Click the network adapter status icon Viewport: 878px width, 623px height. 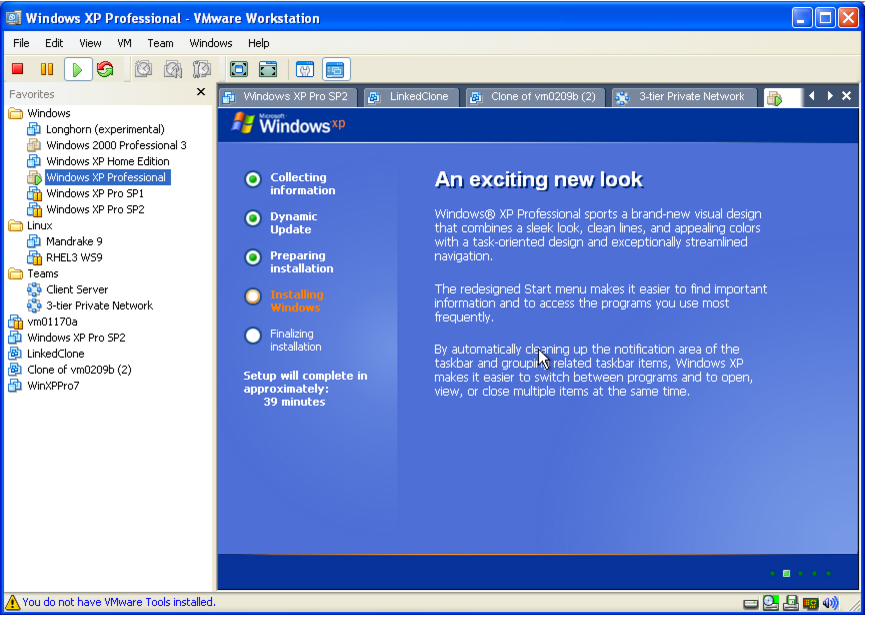point(811,603)
